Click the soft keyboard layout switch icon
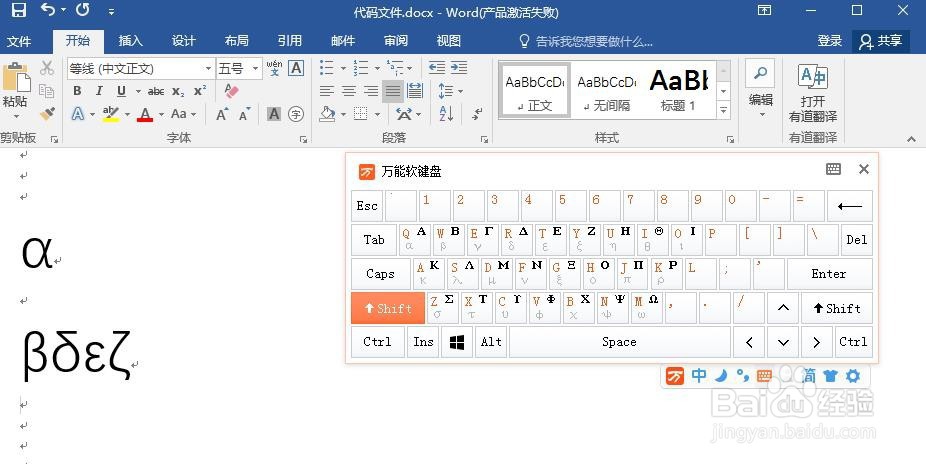The height and width of the screenshot is (464, 926). (833, 169)
